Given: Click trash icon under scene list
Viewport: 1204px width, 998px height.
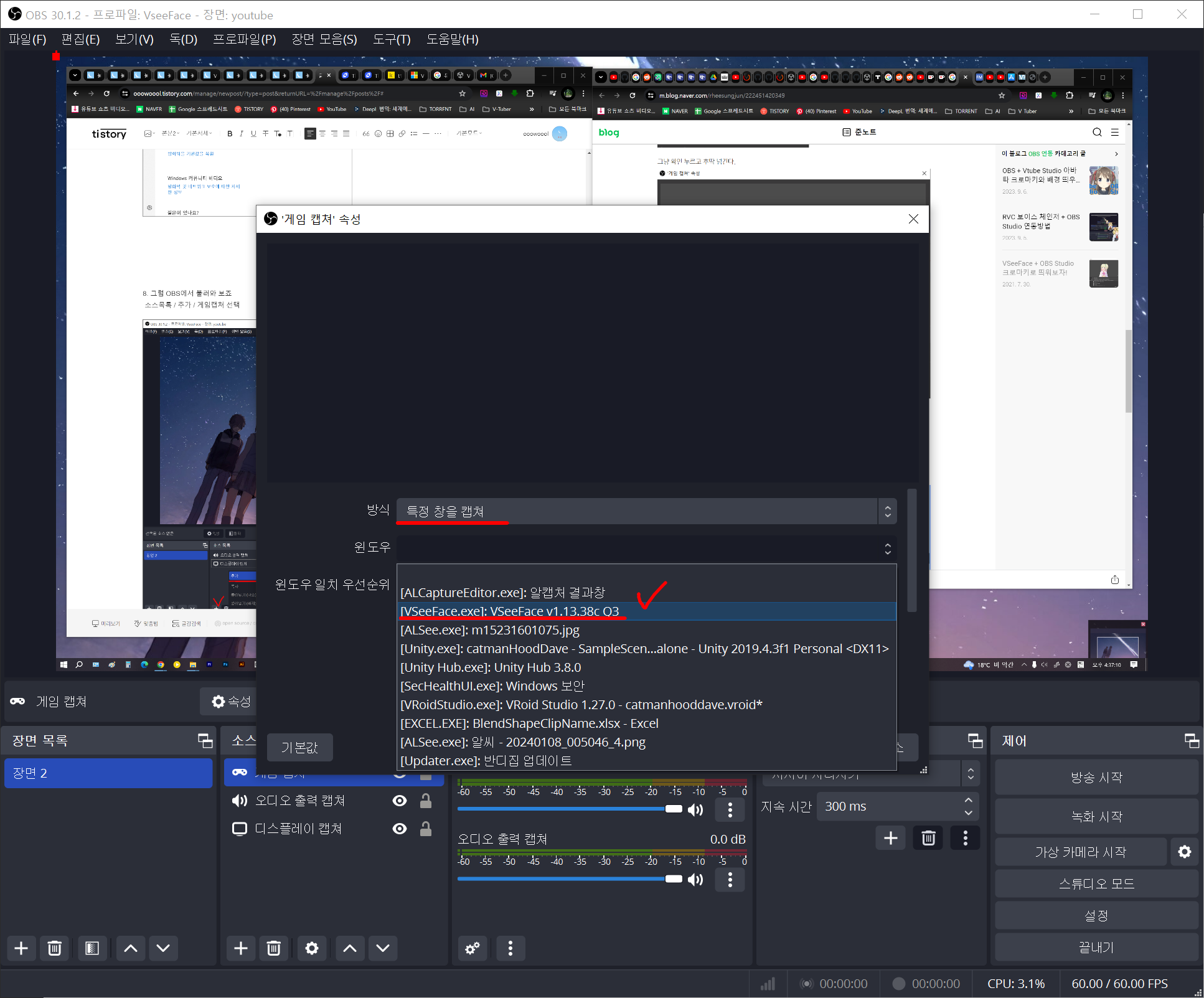Looking at the screenshot, I should (x=55, y=948).
